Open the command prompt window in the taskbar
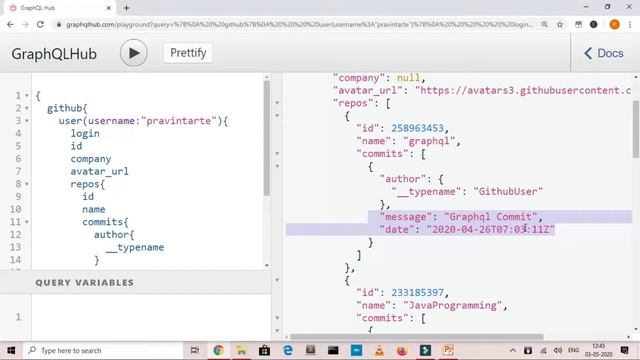The height and width of the screenshot is (360, 640). point(333,350)
